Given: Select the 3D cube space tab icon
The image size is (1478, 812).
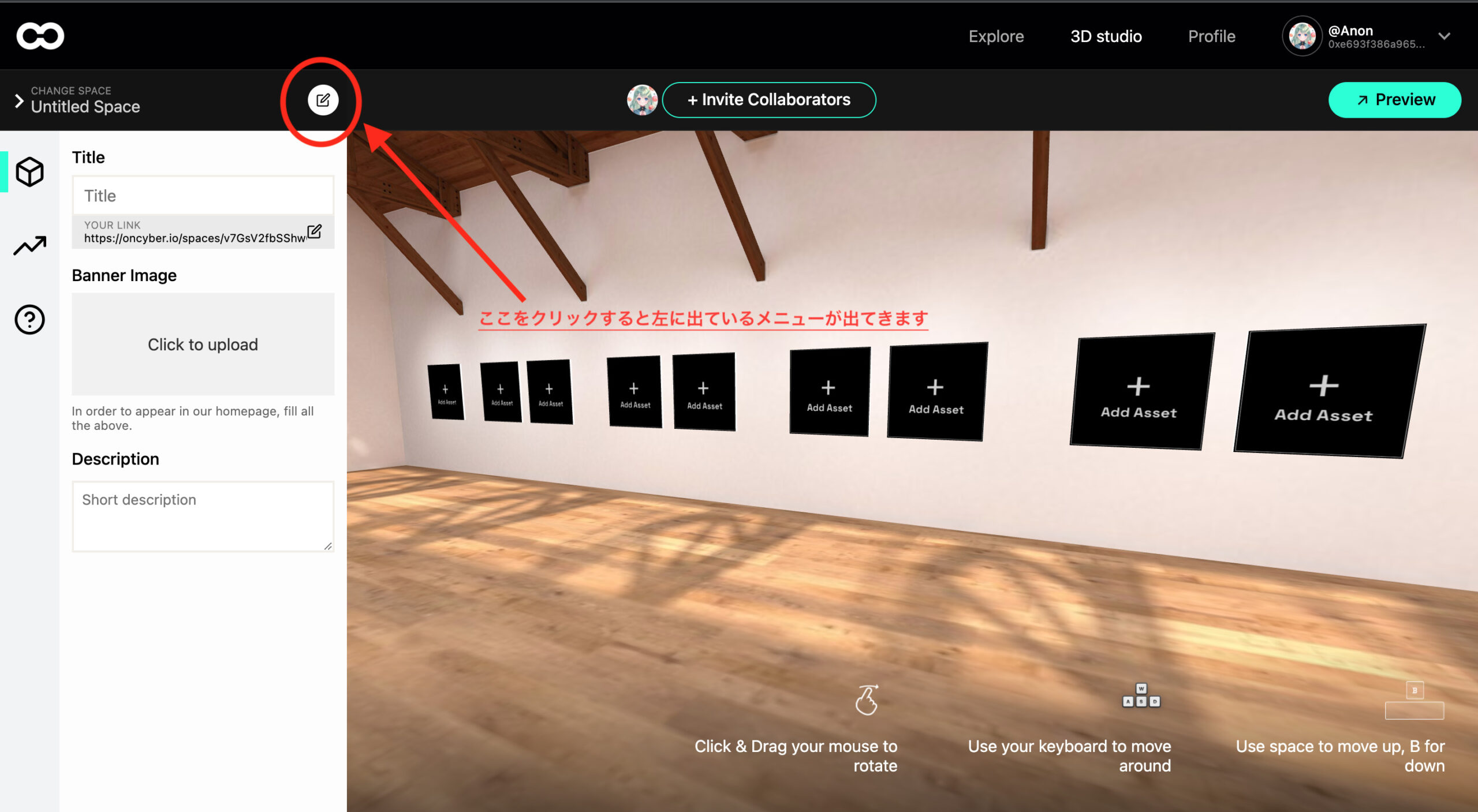Looking at the screenshot, I should (x=29, y=171).
